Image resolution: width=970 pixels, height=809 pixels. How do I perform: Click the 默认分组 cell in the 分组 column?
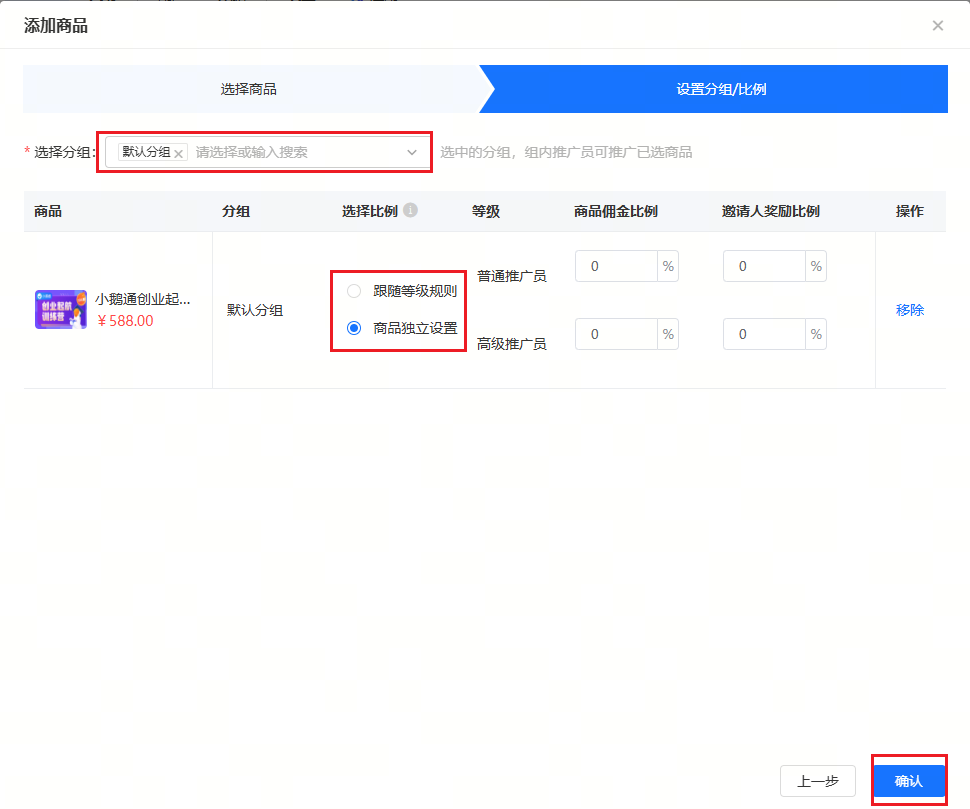255,310
